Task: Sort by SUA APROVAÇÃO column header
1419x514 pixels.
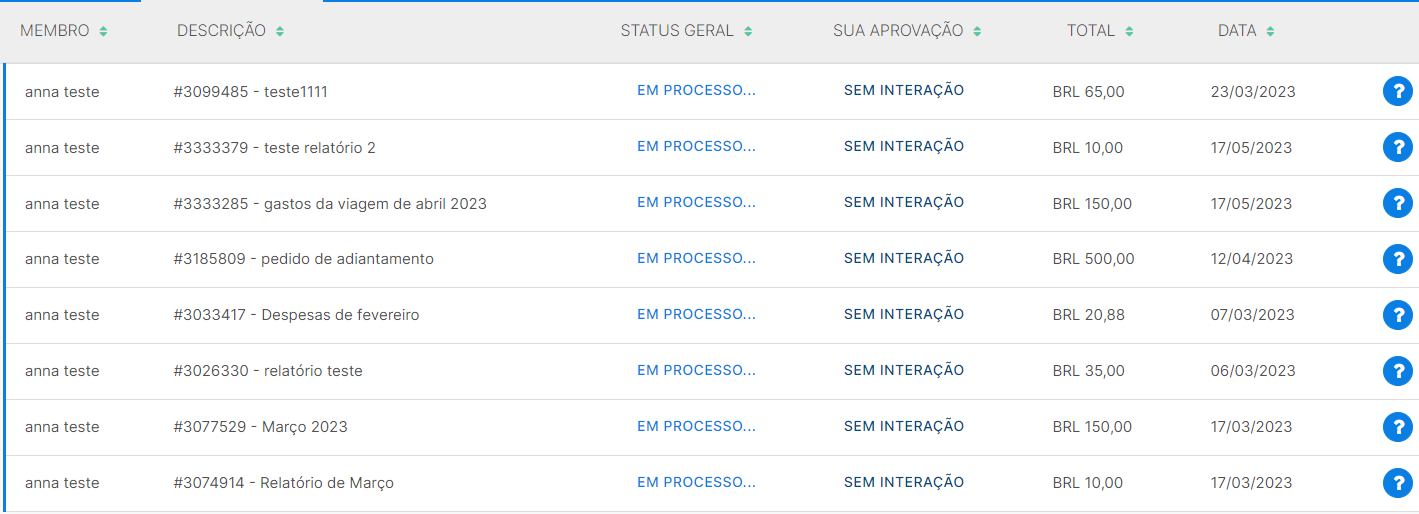Action: [907, 31]
